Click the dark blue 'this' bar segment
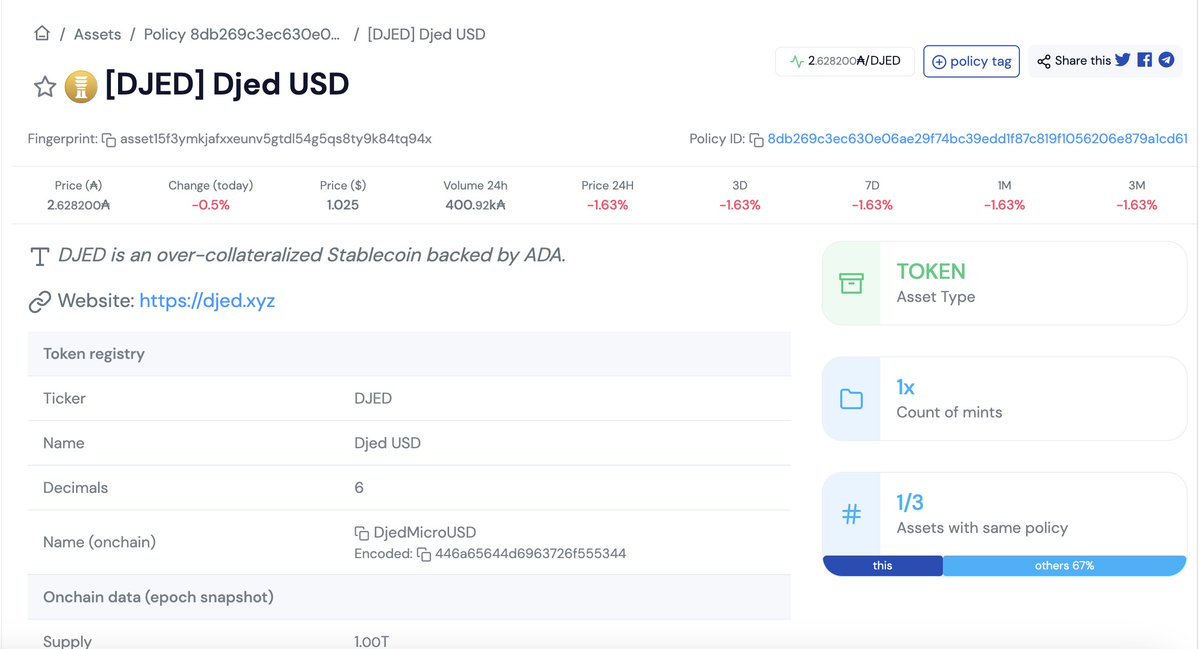 tap(882, 566)
